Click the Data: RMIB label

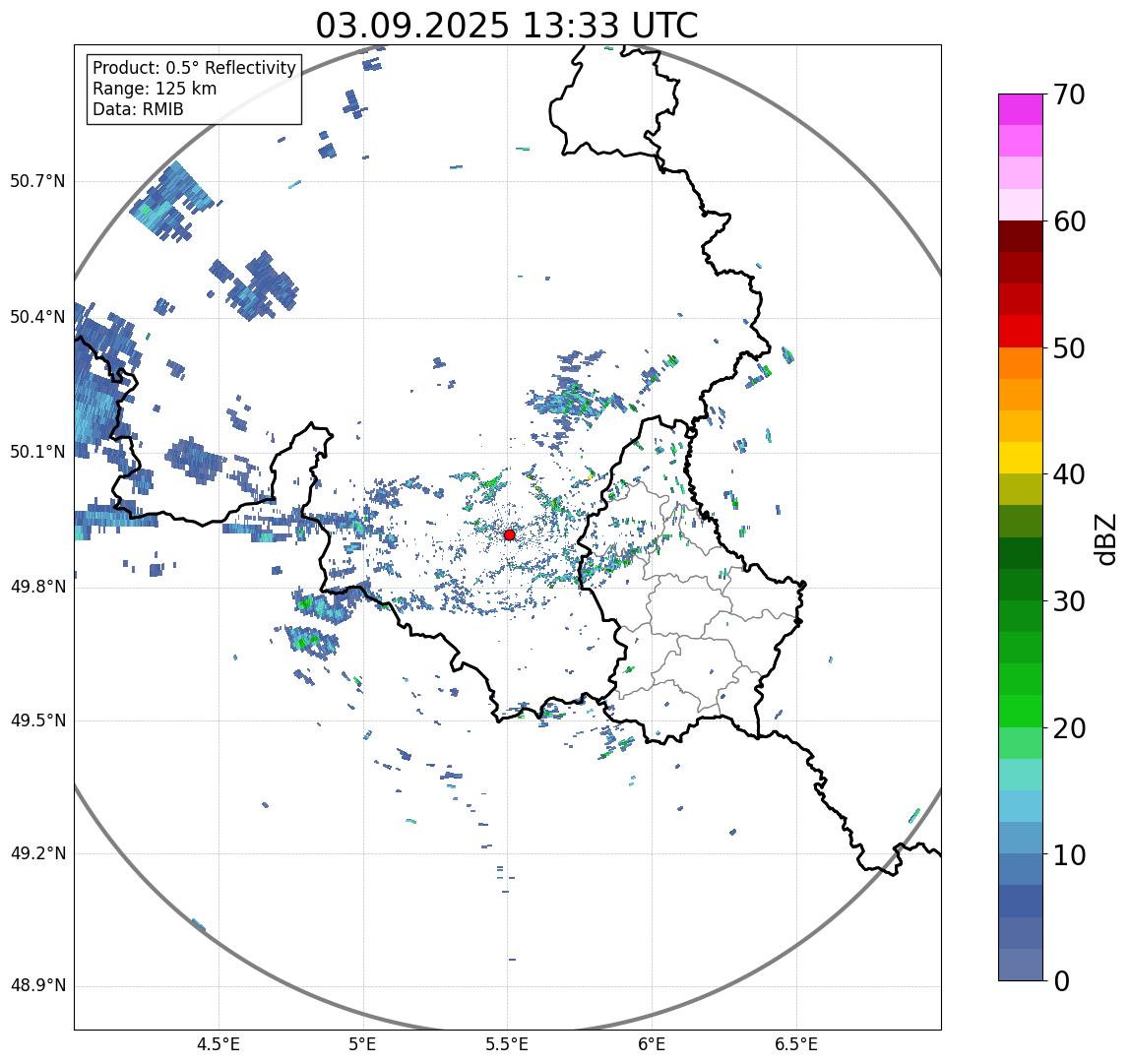(139, 109)
